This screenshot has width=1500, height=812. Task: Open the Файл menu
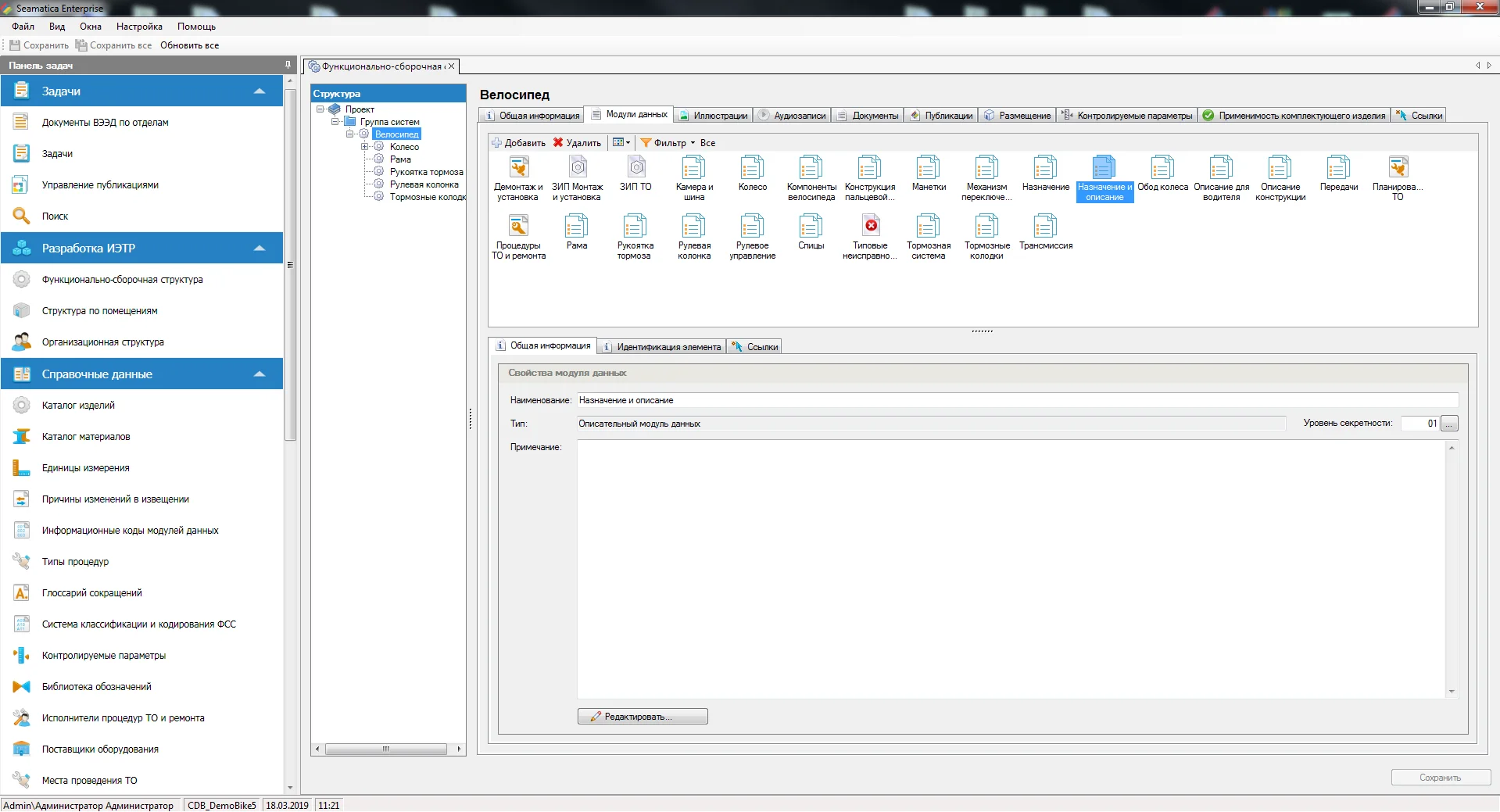tap(23, 27)
